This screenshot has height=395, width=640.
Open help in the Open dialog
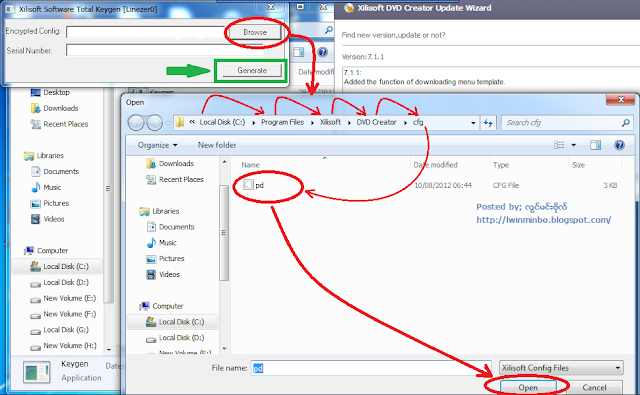click(619, 145)
